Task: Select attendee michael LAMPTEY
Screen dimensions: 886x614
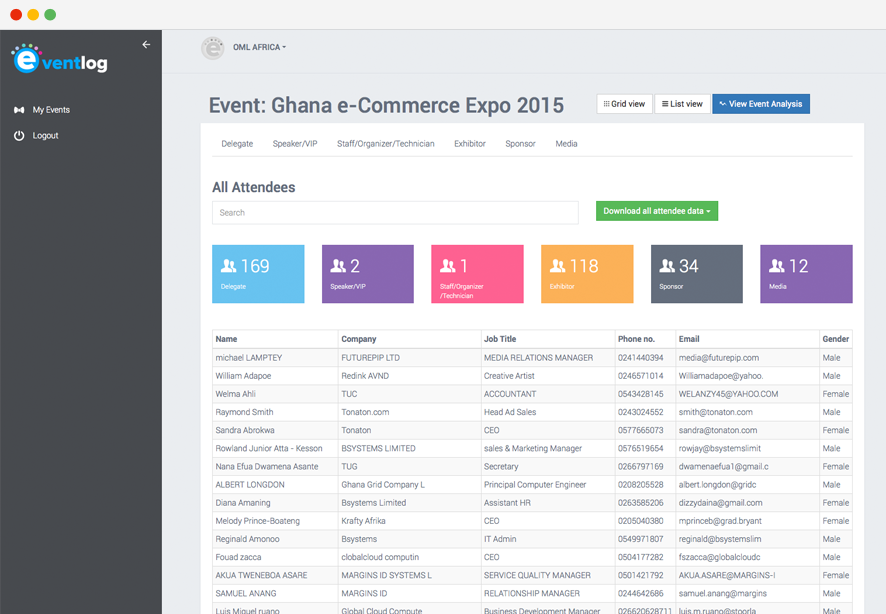Action: pyautogui.click(x=249, y=358)
